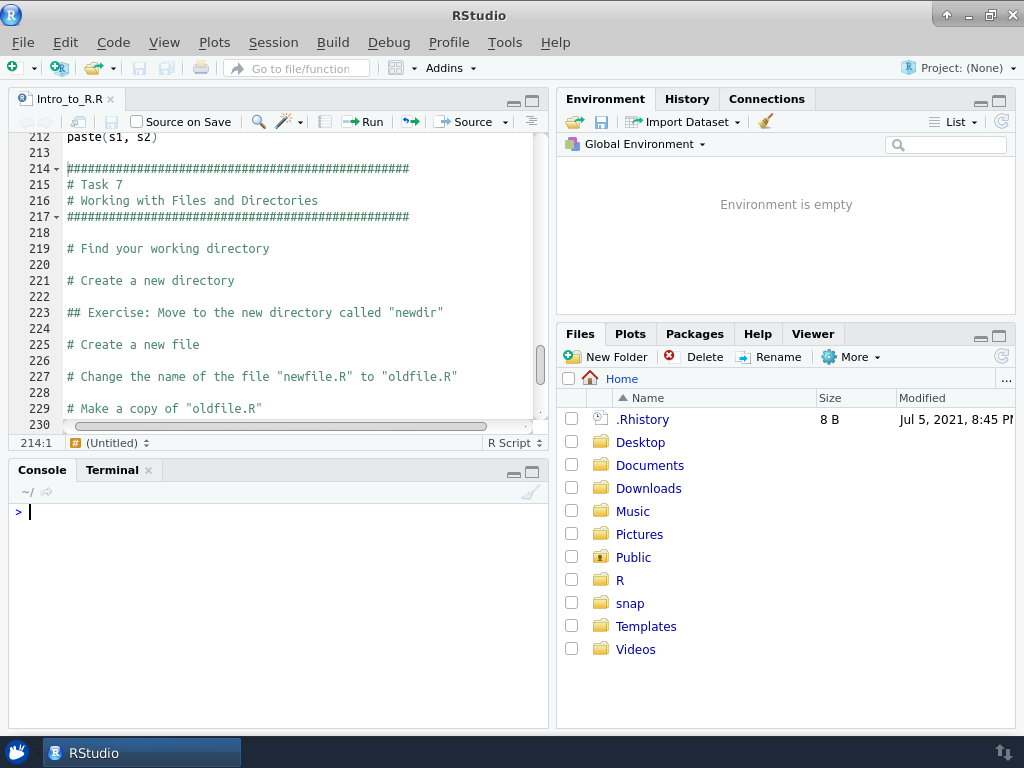The width and height of the screenshot is (1024, 768).
Task: Clear environment with the broom icon
Action: pyautogui.click(x=766, y=122)
